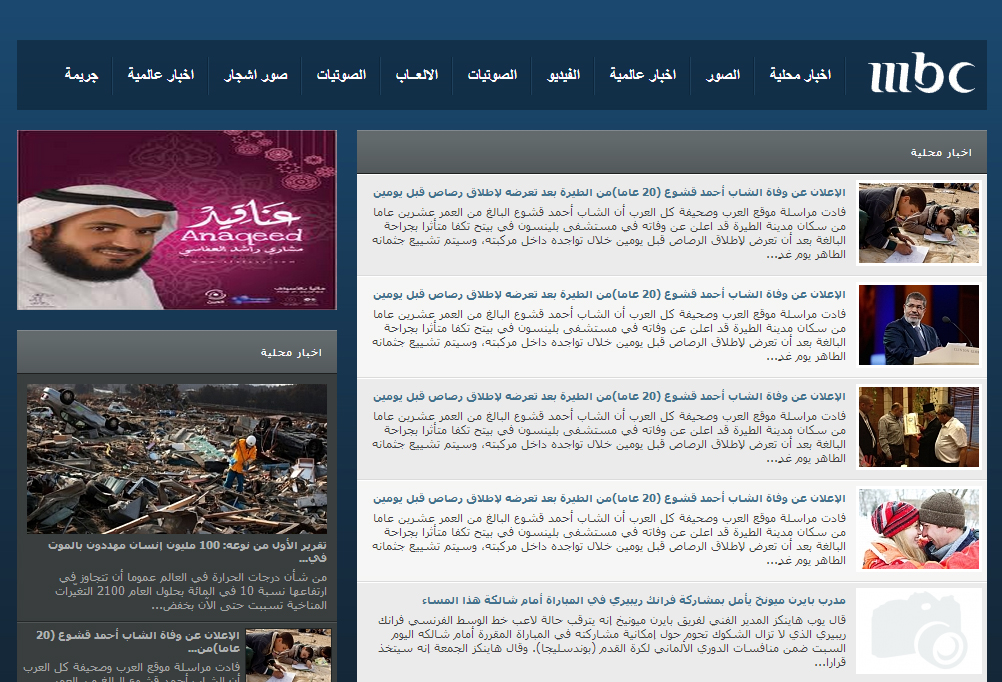The image size is (1002, 682).
Task: Click the main-list excerpt beside the children-writing photo
Action: (609, 233)
